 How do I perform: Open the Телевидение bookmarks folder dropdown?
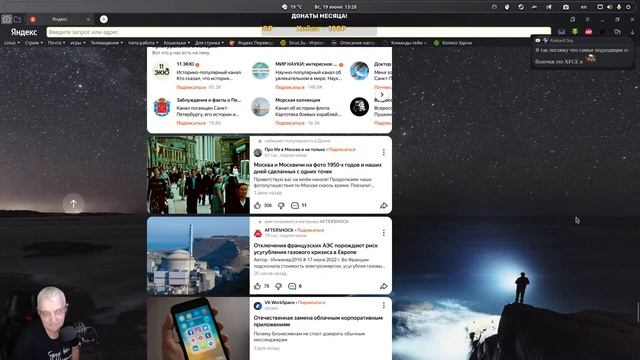coord(107,42)
